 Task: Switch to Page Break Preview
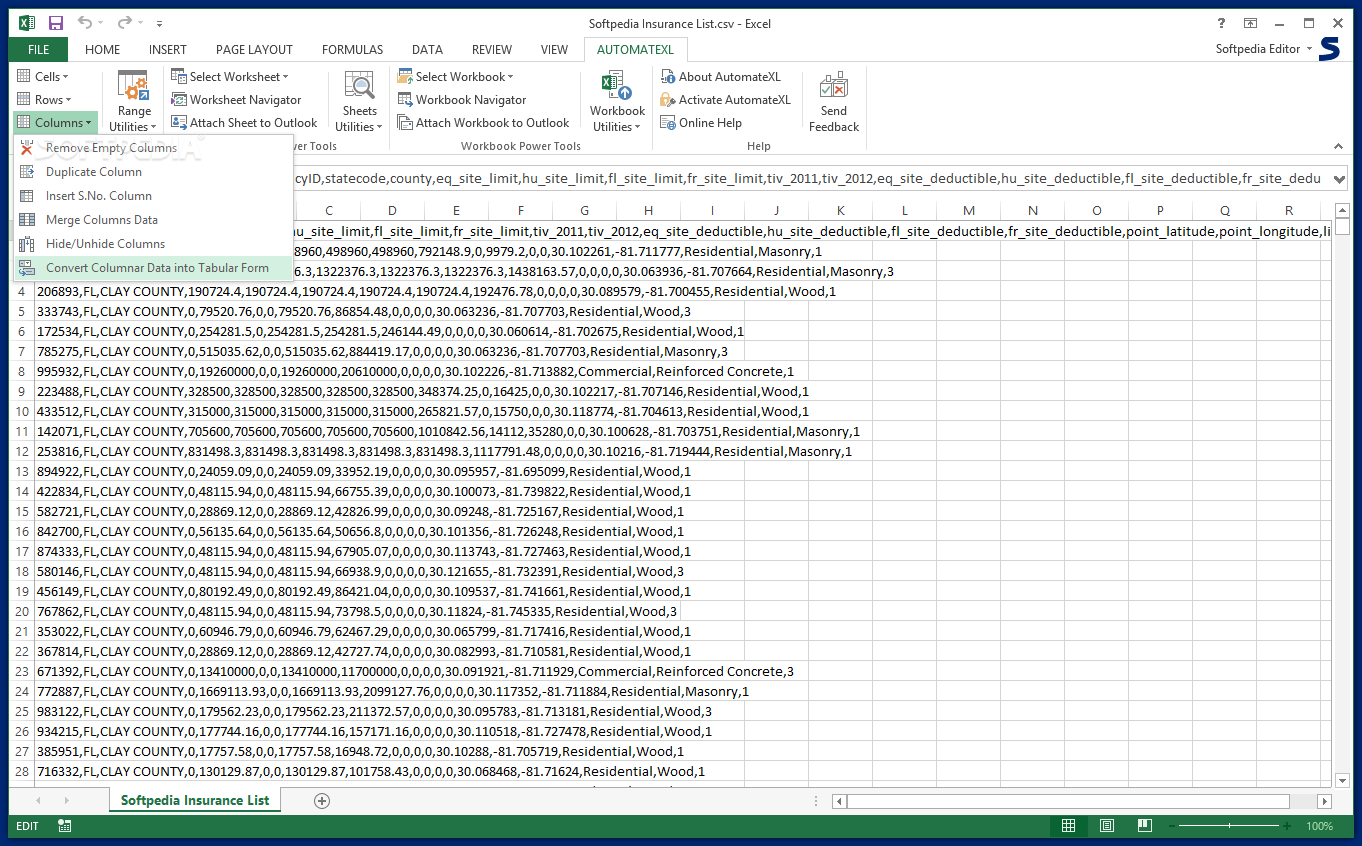click(x=1145, y=826)
